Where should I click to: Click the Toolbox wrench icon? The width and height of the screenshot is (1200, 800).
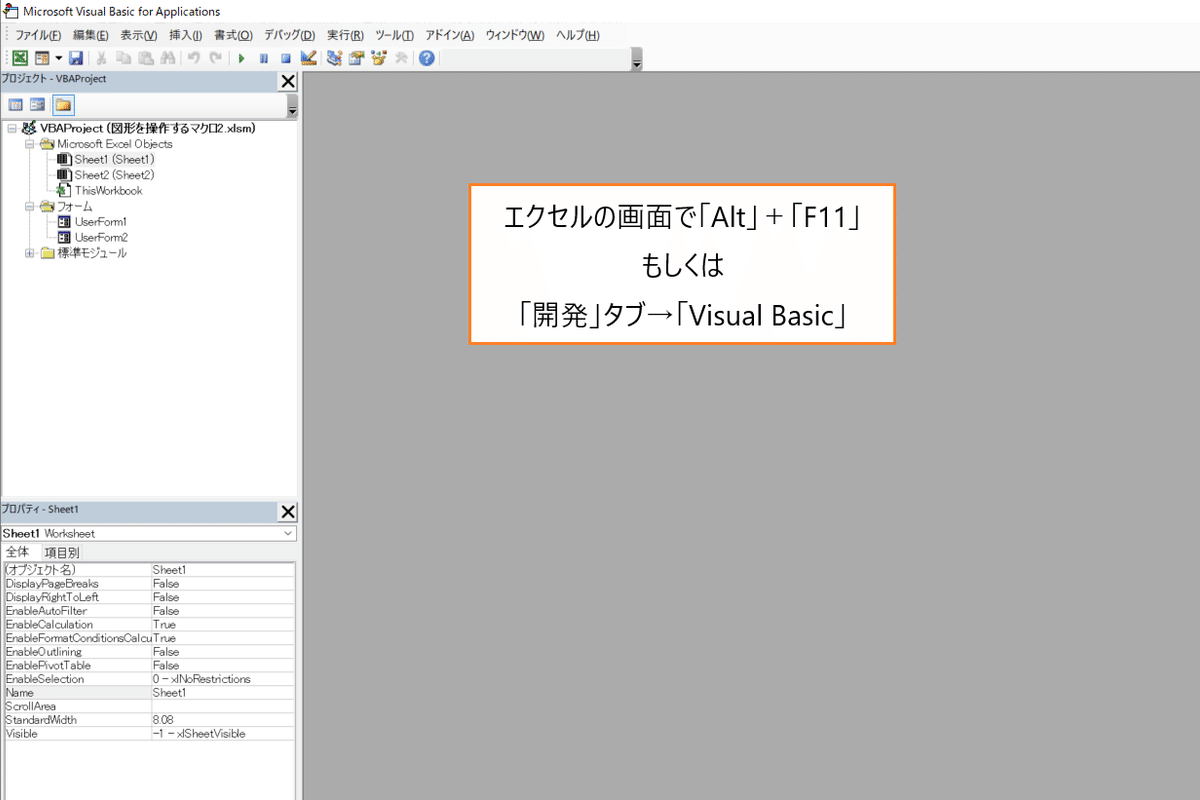click(401, 58)
